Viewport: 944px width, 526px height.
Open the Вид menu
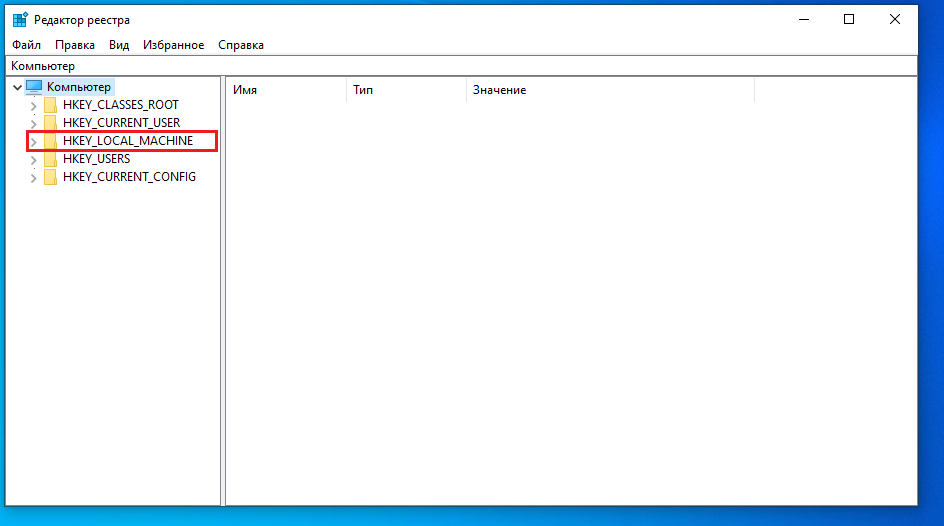point(119,45)
